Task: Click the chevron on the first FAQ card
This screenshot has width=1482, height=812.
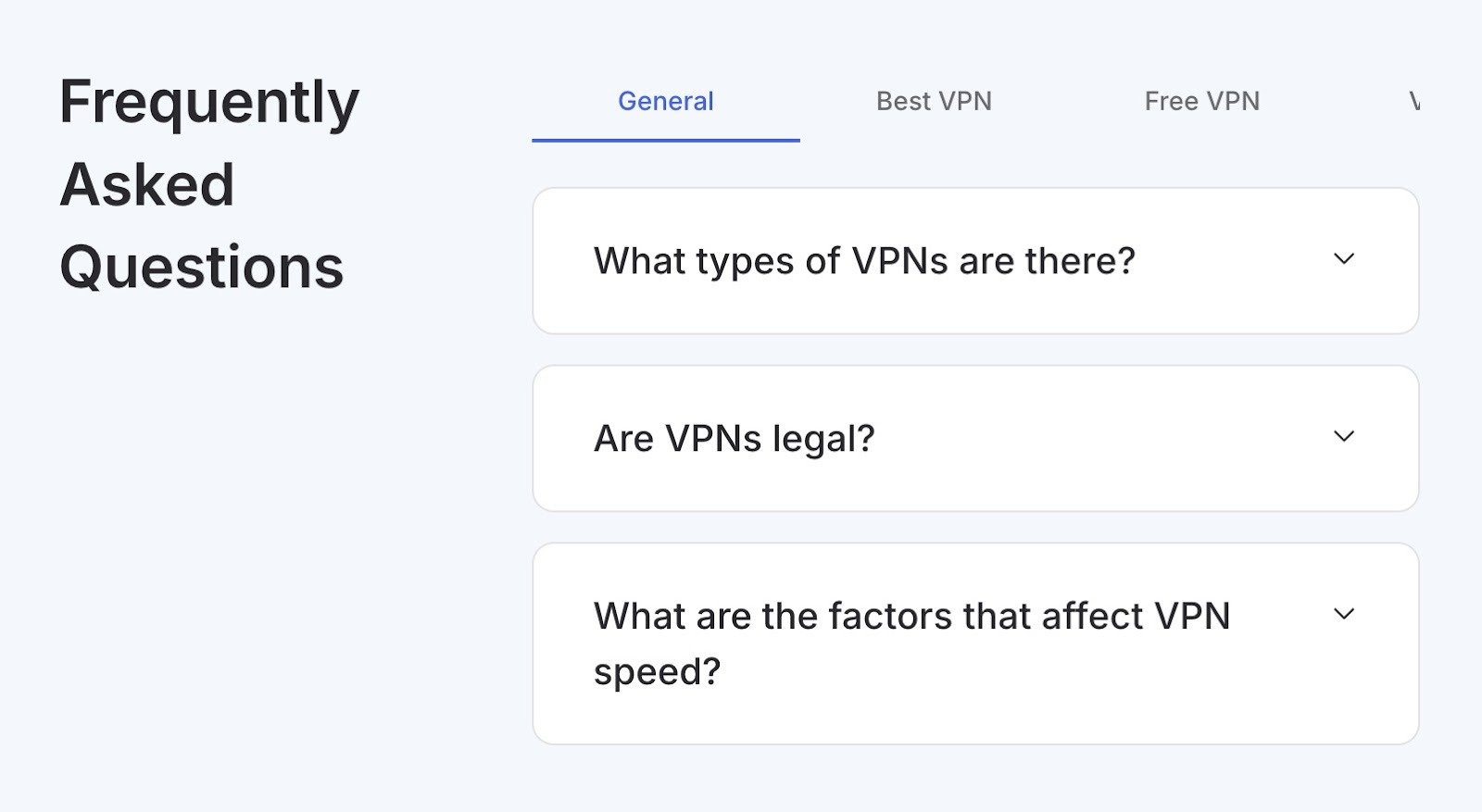Action: 1345,259
